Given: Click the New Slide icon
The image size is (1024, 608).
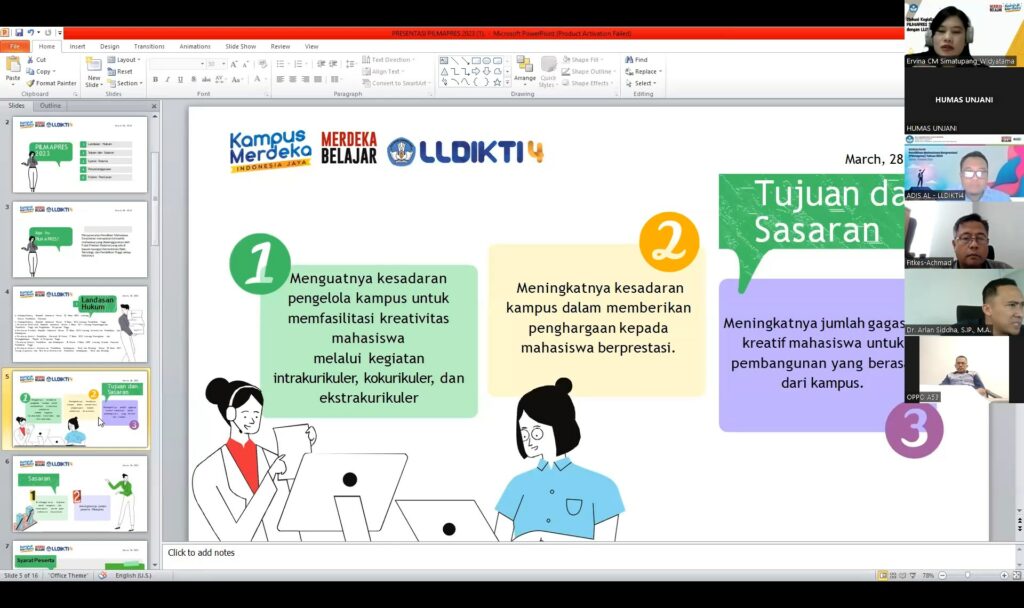Looking at the screenshot, I should [93, 65].
